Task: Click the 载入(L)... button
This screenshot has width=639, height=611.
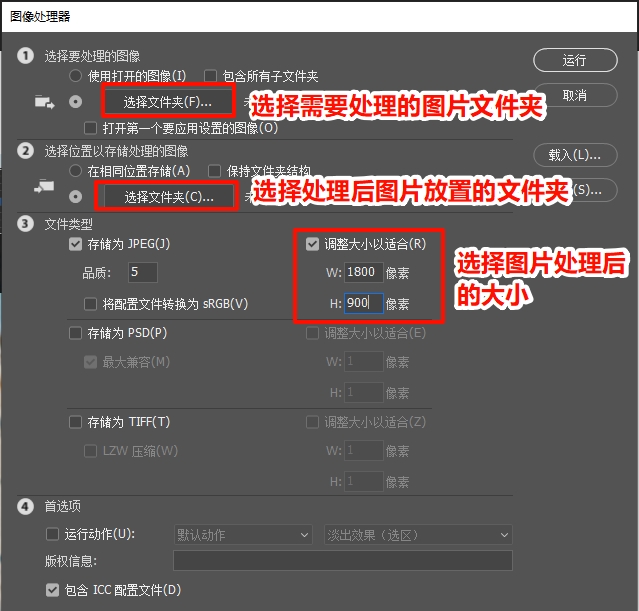Action: [575, 155]
